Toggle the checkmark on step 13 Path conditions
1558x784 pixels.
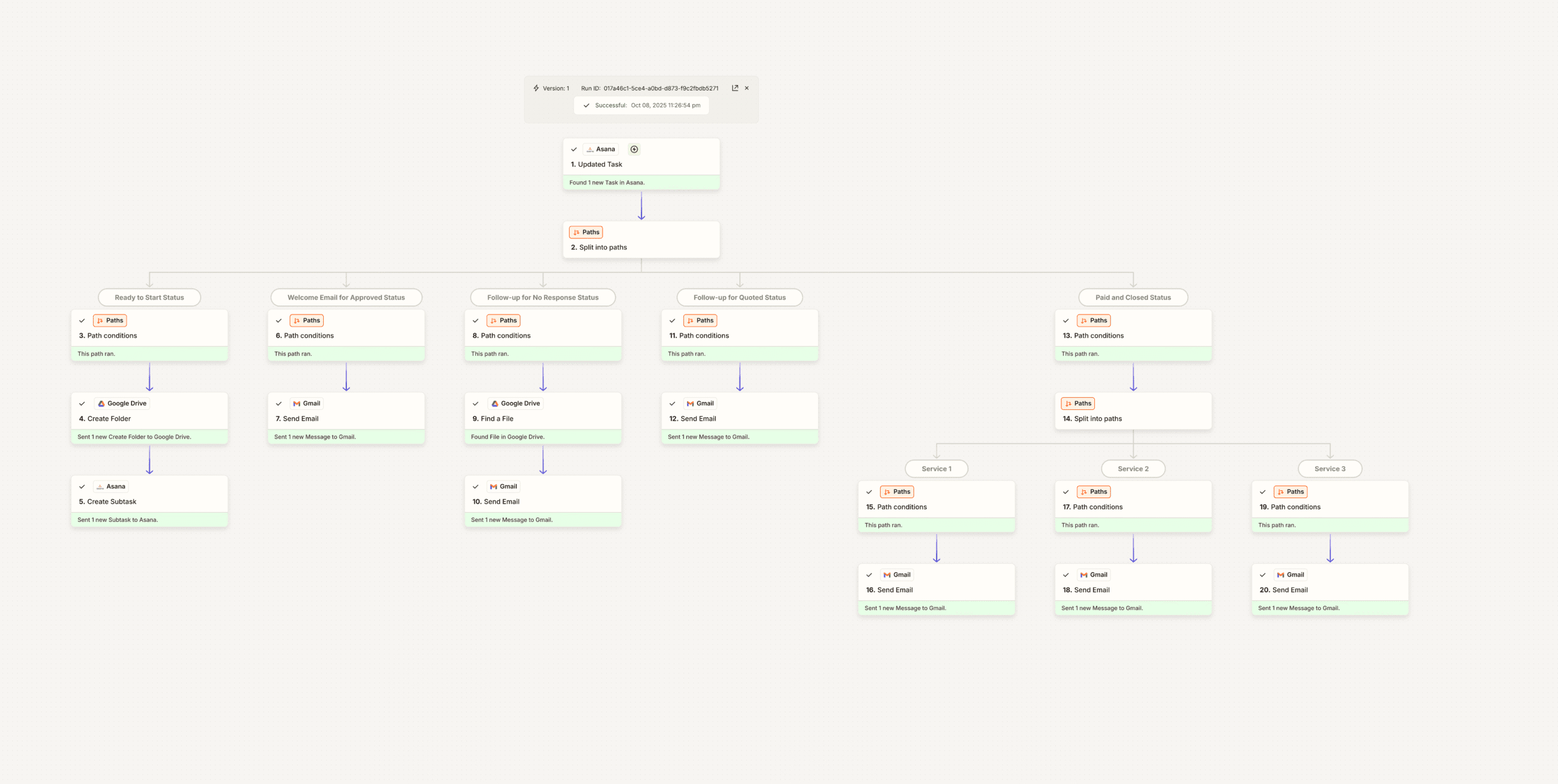point(1066,320)
